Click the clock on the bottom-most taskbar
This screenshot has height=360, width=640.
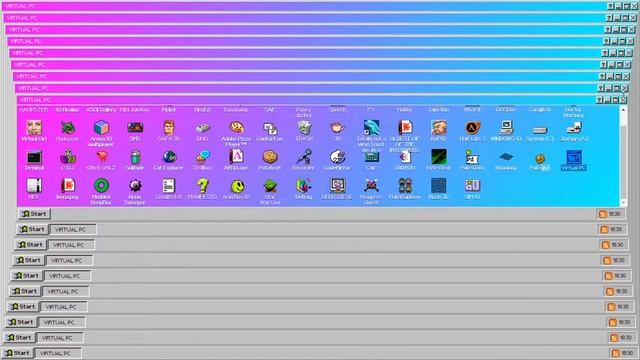(x=627, y=353)
